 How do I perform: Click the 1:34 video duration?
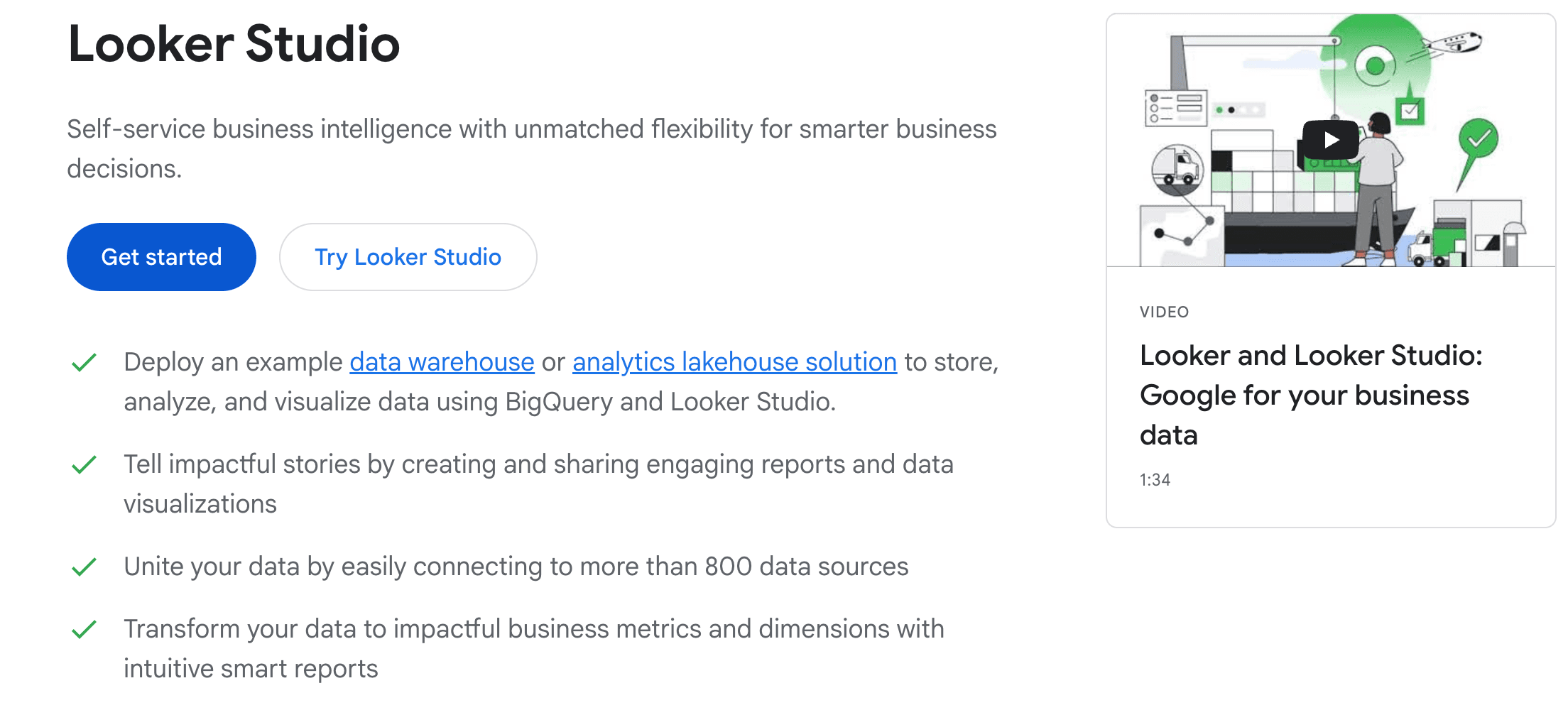click(1155, 480)
